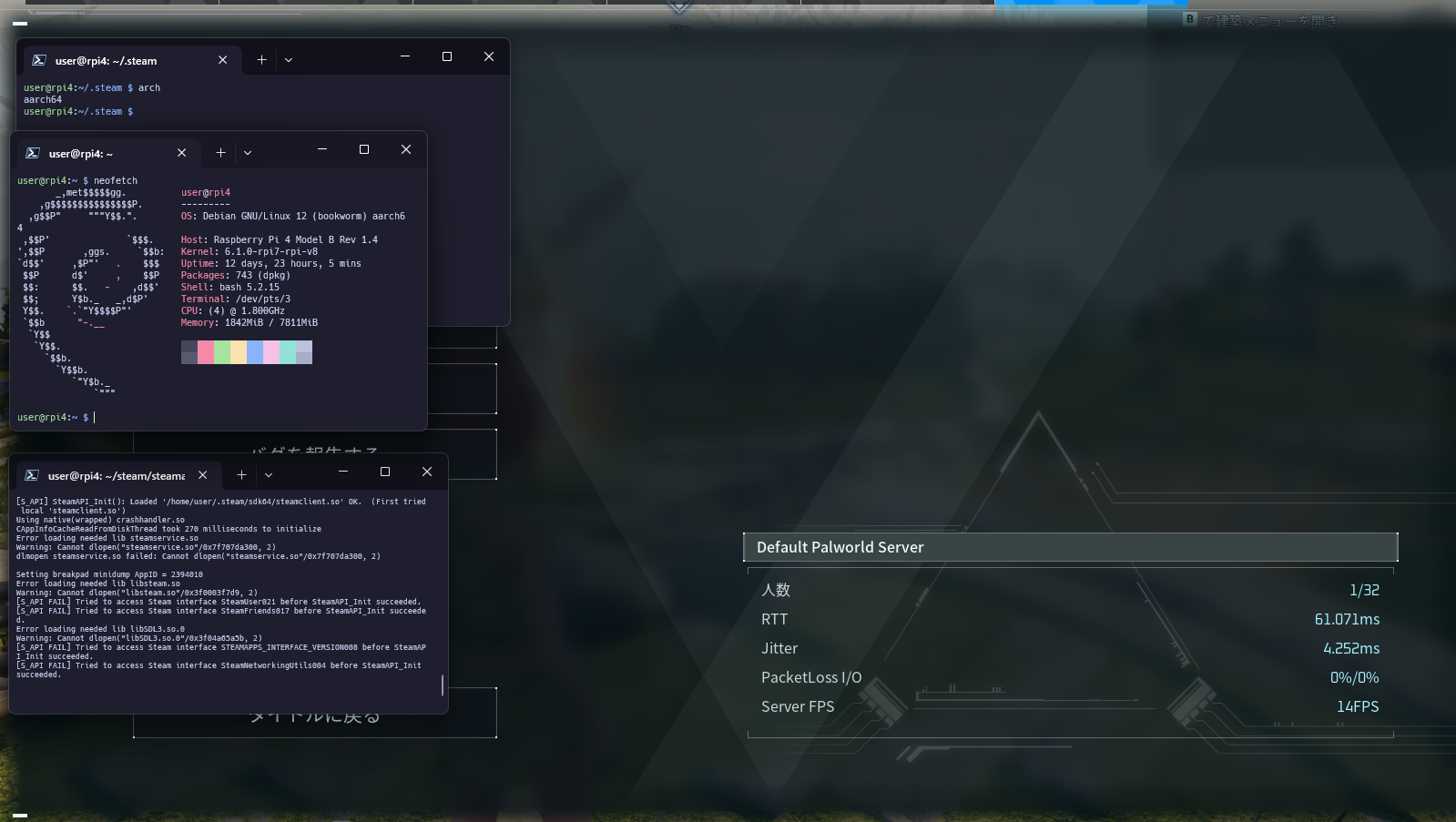The width and height of the screenshot is (1456, 822).
Task: Click the RTT value 61.071ms
Action: click(1347, 619)
